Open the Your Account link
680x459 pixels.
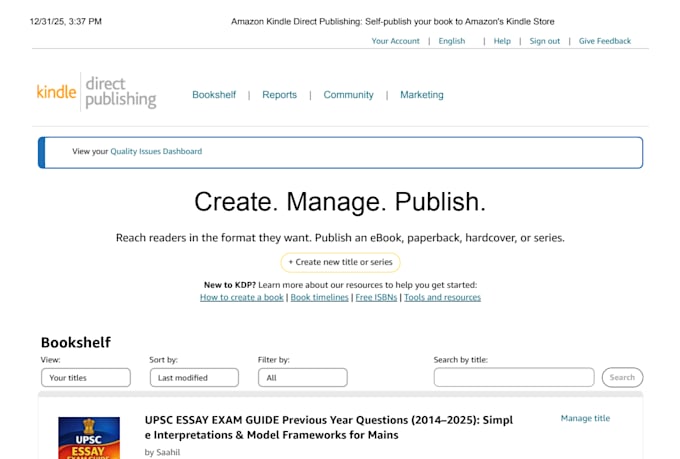coord(395,41)
